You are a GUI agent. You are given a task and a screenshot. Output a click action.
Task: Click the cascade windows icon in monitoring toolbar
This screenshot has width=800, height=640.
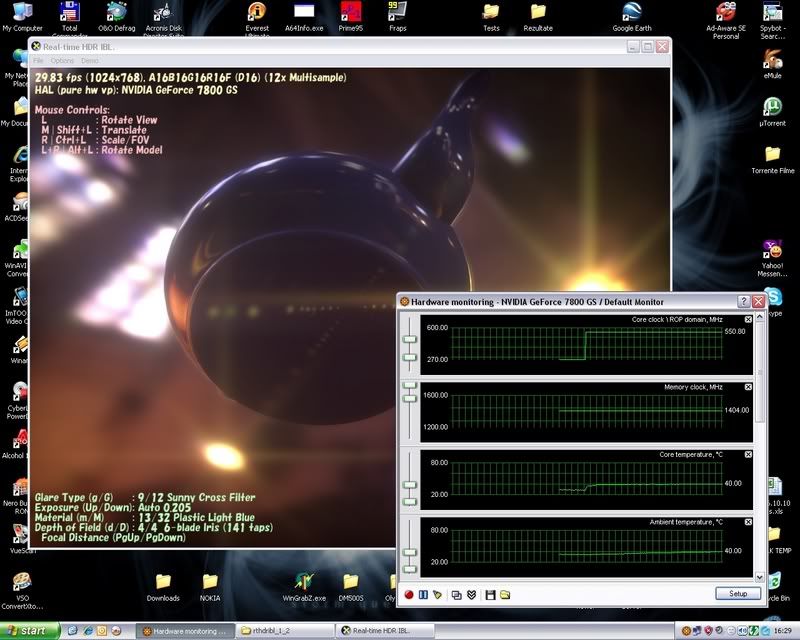tap(456, 594)
